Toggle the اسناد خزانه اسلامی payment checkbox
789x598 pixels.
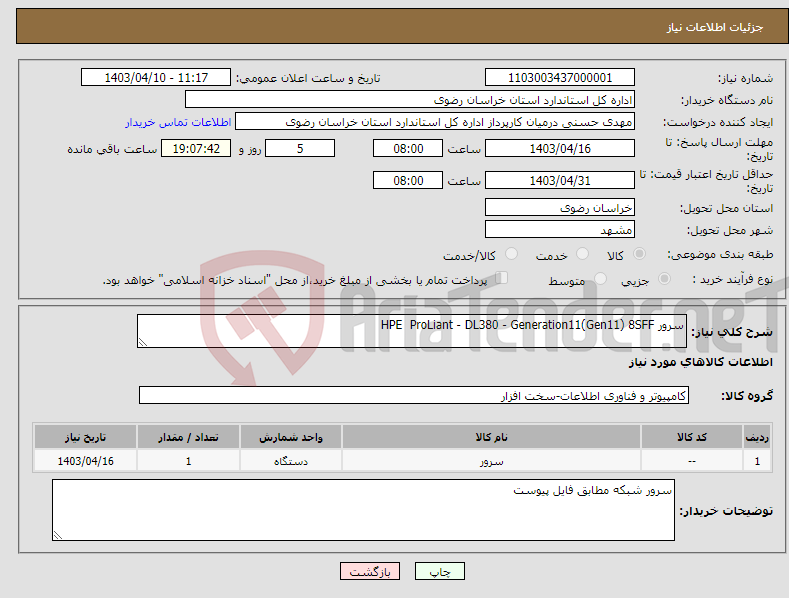click(501, 278)
